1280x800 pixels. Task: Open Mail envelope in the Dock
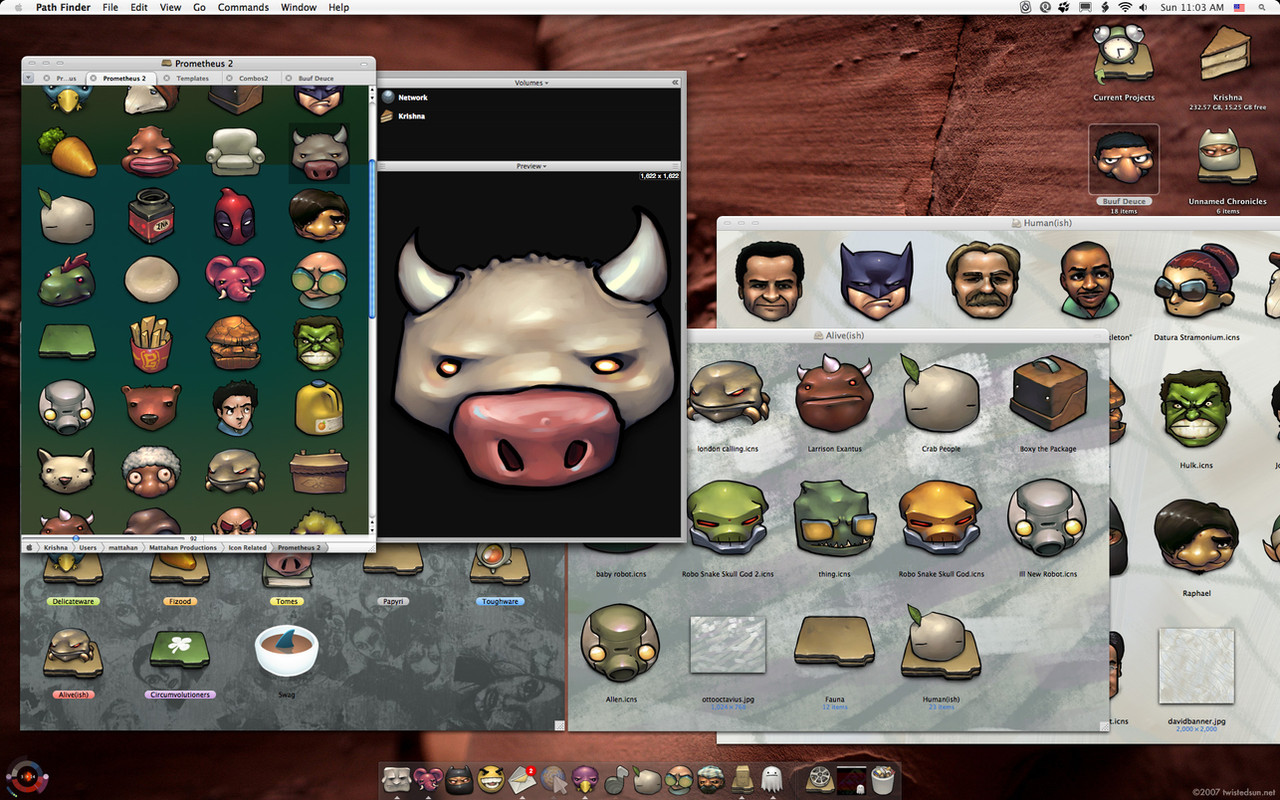pyautogui.click(x=522, y=780)
